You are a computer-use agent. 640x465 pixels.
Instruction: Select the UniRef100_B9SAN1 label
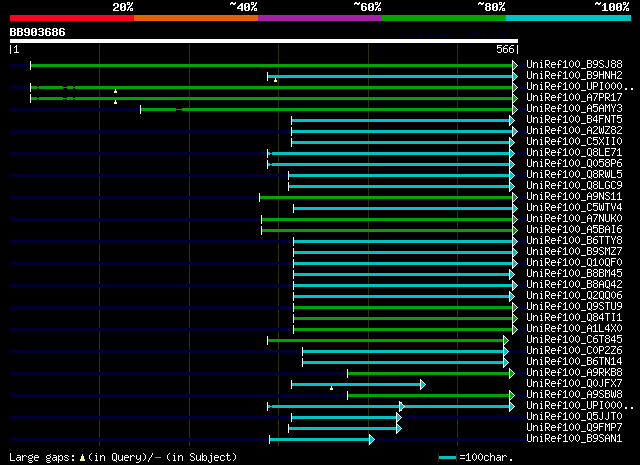tap(574, 439)
